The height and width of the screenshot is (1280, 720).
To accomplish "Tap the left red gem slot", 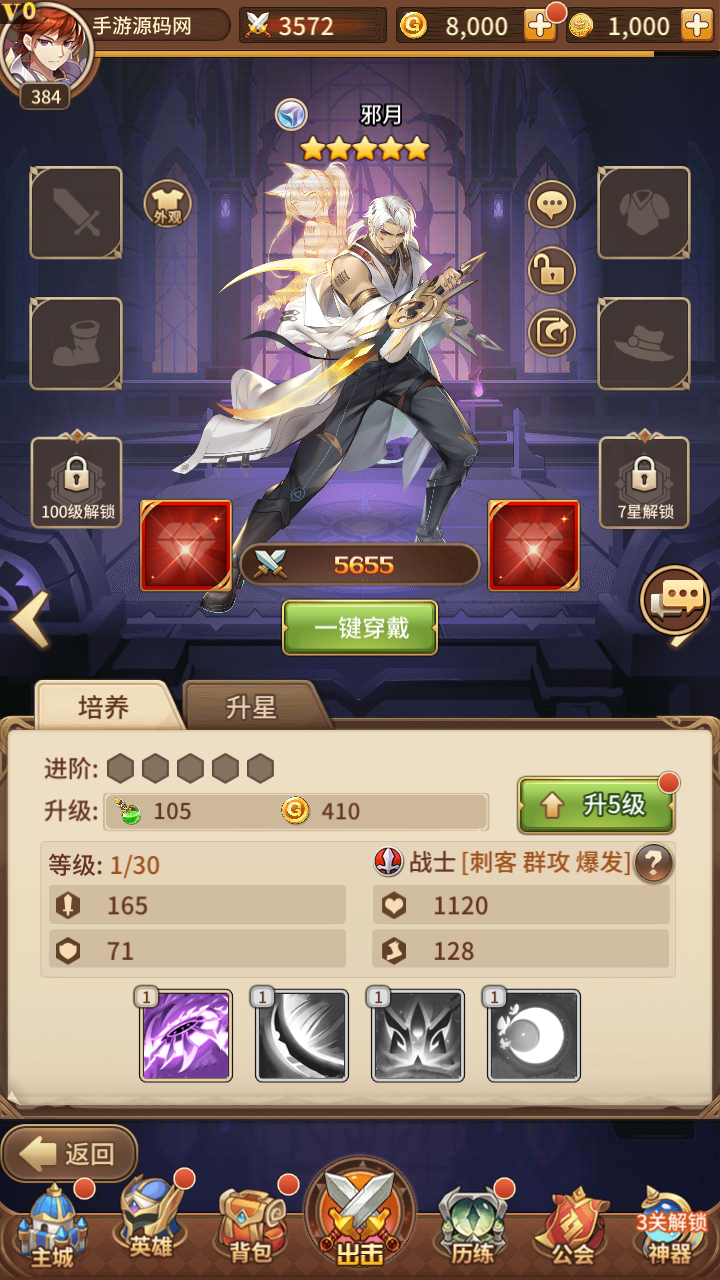I will tap(186, 545).
